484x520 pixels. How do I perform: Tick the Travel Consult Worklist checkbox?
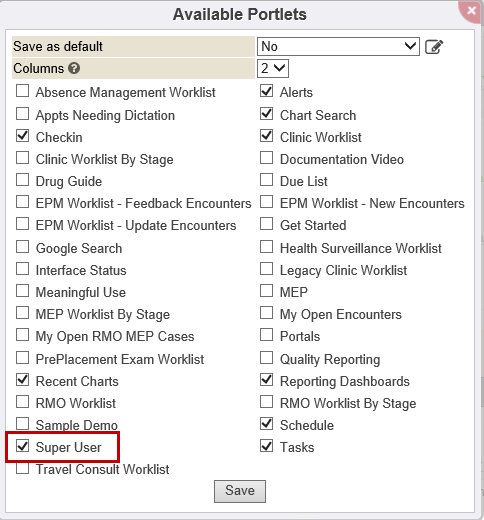[22, 468]
